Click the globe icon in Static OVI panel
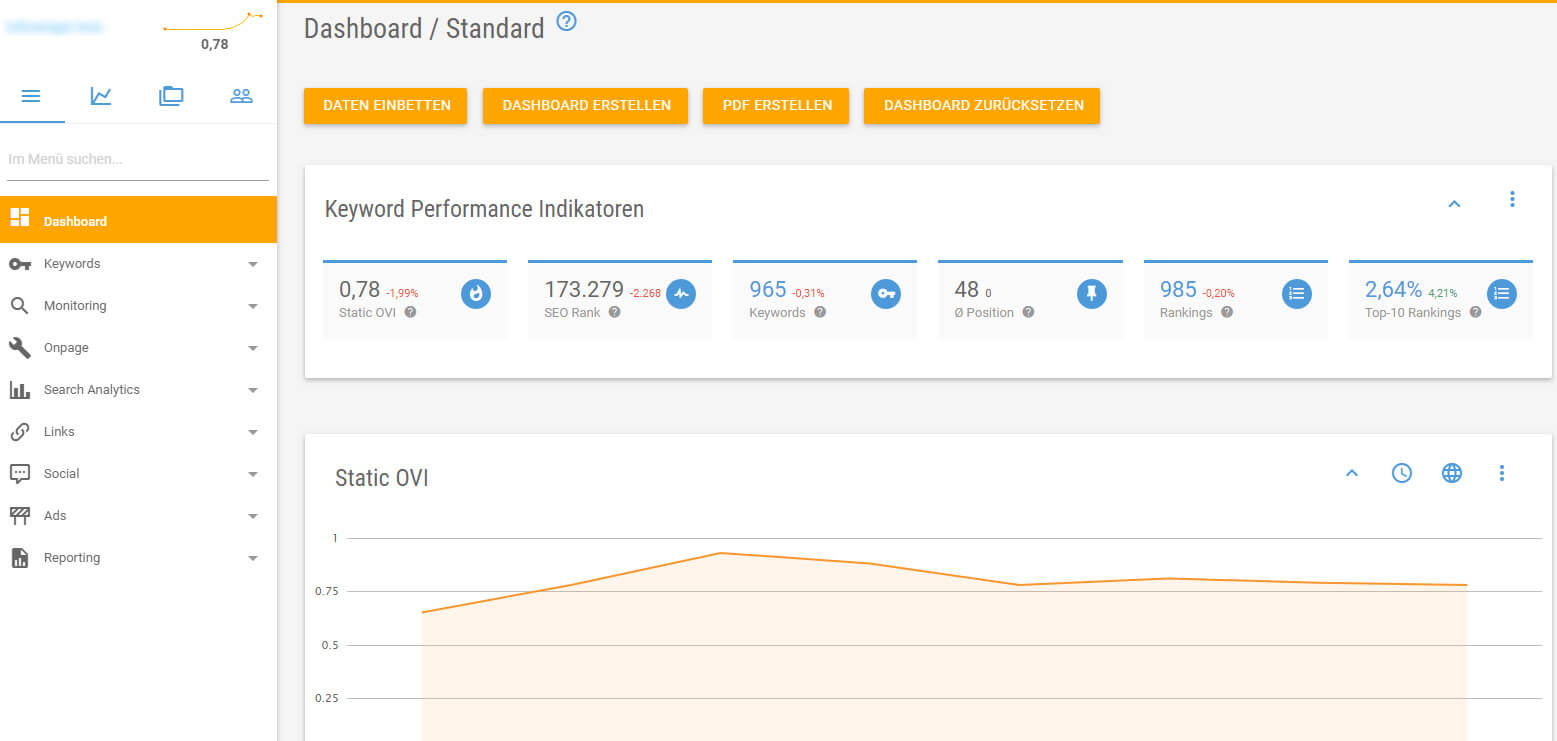1557x741 pixels. [1452, 473]
